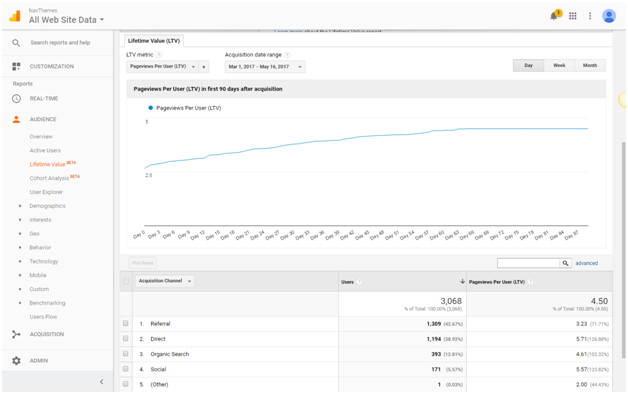Click the Search reports and help field

click(x=60, y=42)
